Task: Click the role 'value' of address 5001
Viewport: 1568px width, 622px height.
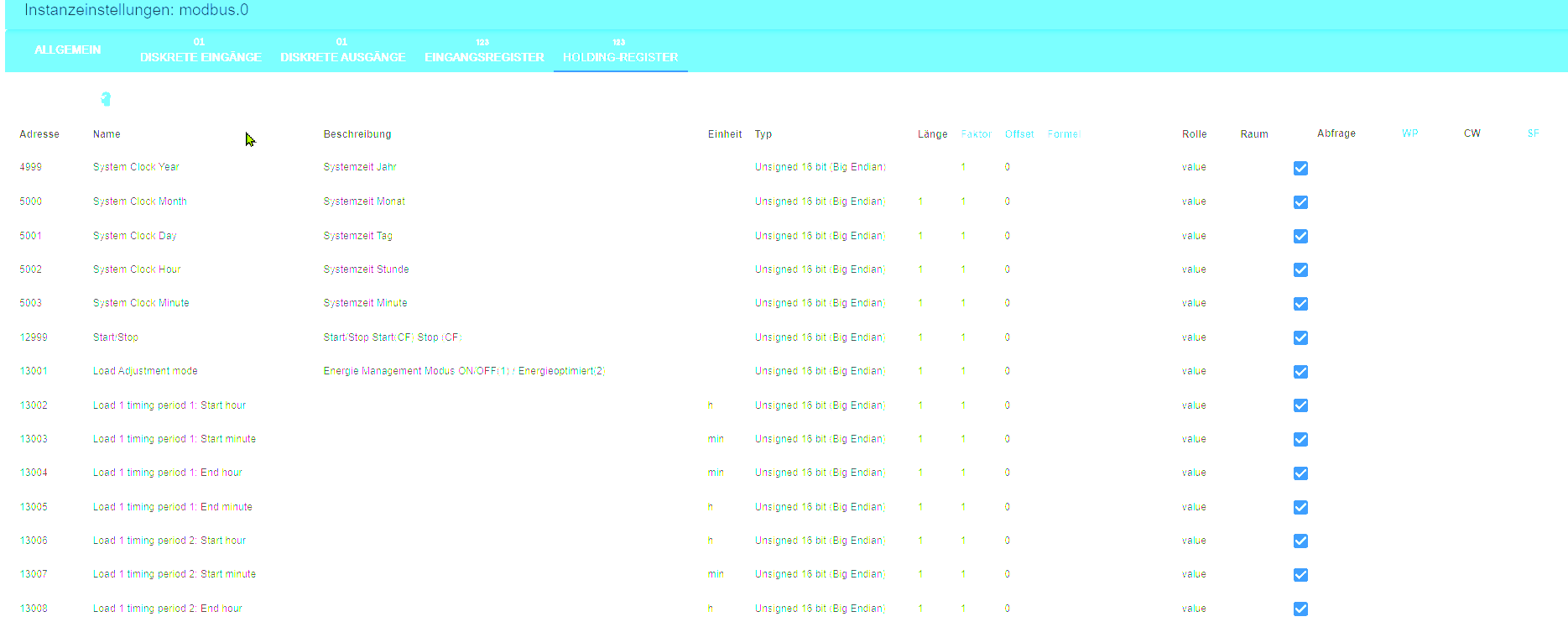Action: (x=1194, y=236)
